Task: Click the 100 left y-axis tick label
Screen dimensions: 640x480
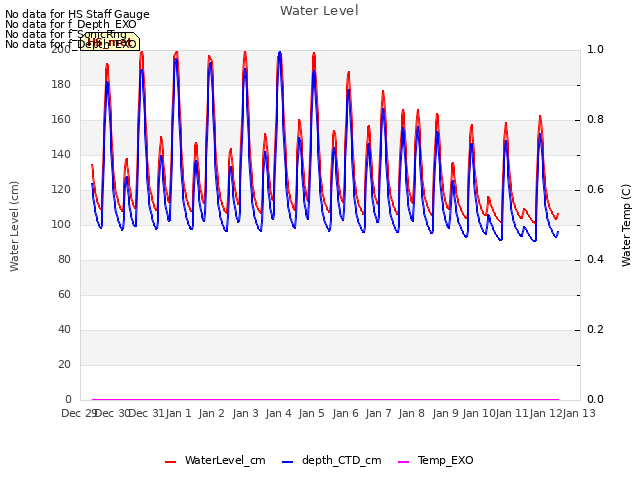Action: 61,224
